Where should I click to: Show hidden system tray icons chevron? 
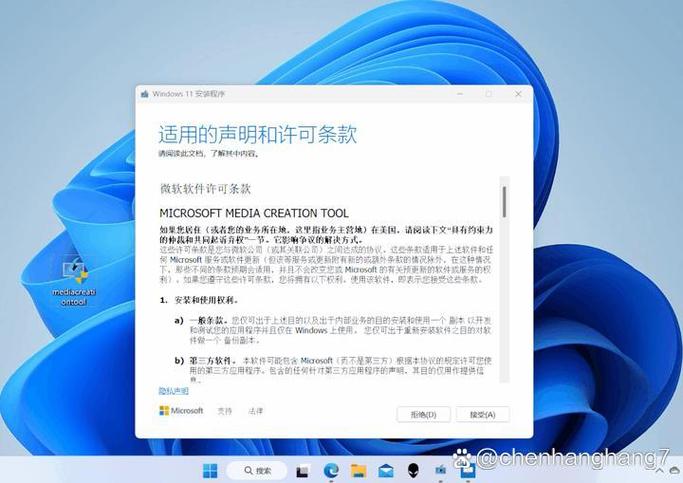click(x=659, y=471)
